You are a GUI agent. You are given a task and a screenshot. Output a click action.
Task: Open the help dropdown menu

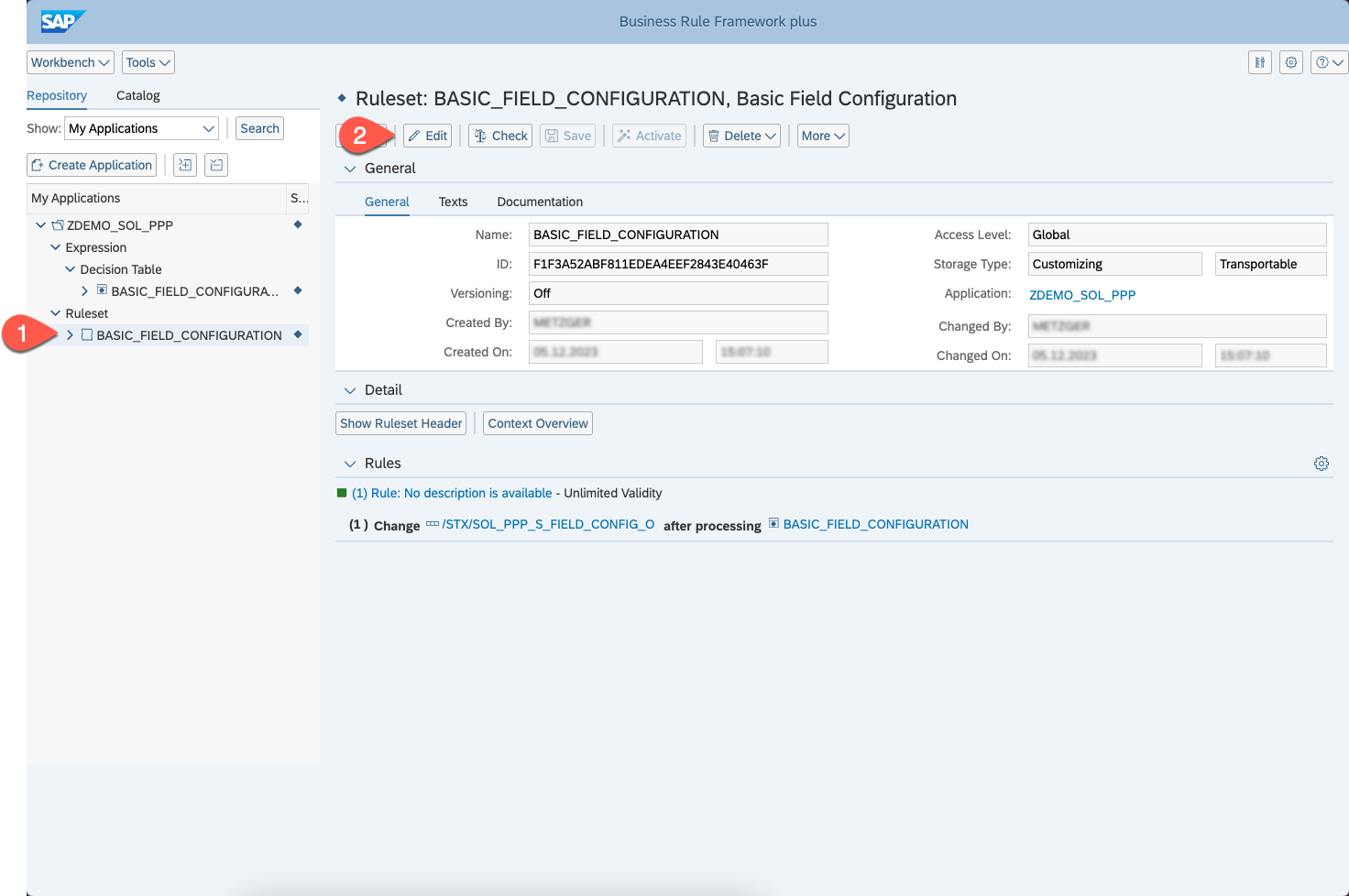(1329, 62)
